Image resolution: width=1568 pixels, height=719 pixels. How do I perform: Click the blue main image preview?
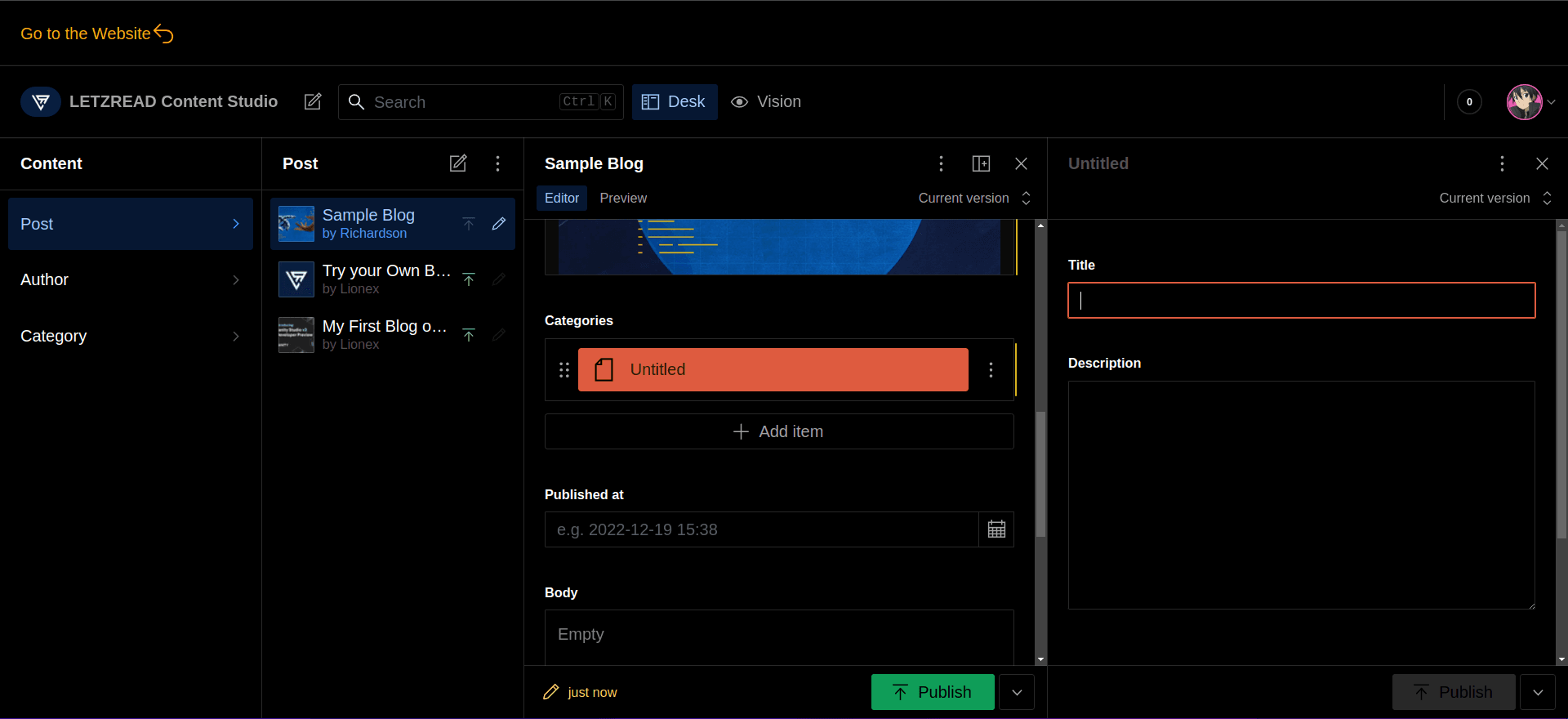[779, 247]
